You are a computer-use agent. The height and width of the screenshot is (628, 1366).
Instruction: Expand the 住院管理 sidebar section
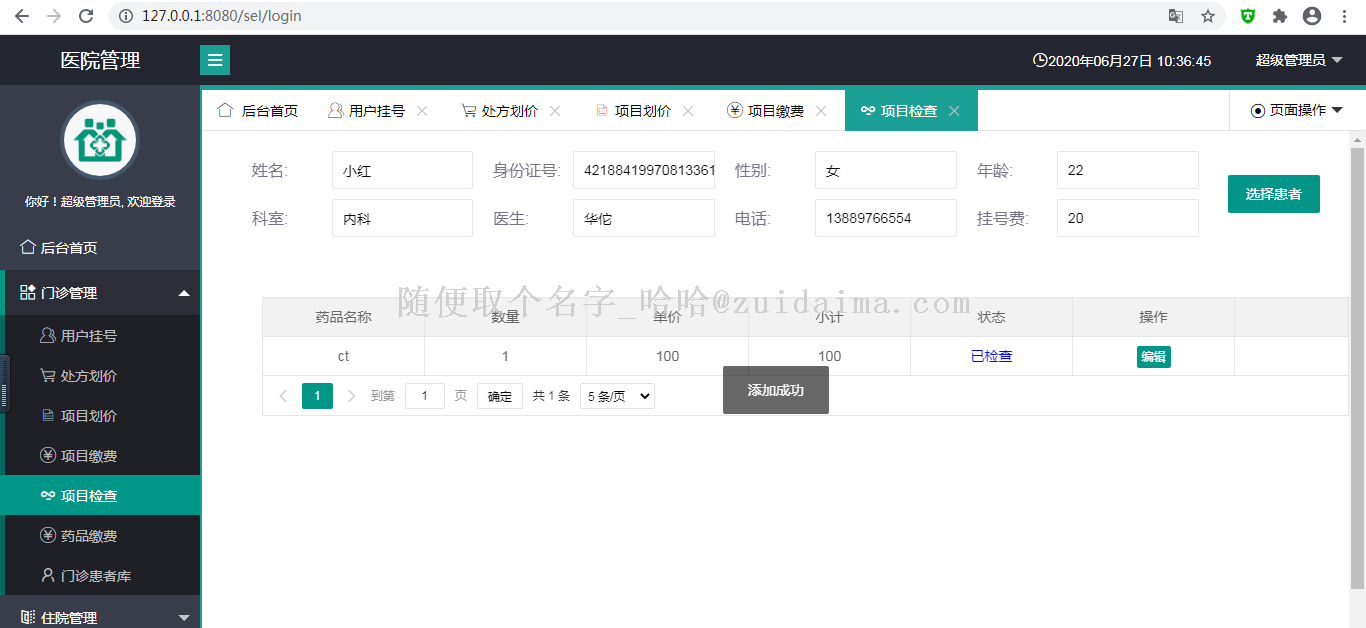point(100,617)
